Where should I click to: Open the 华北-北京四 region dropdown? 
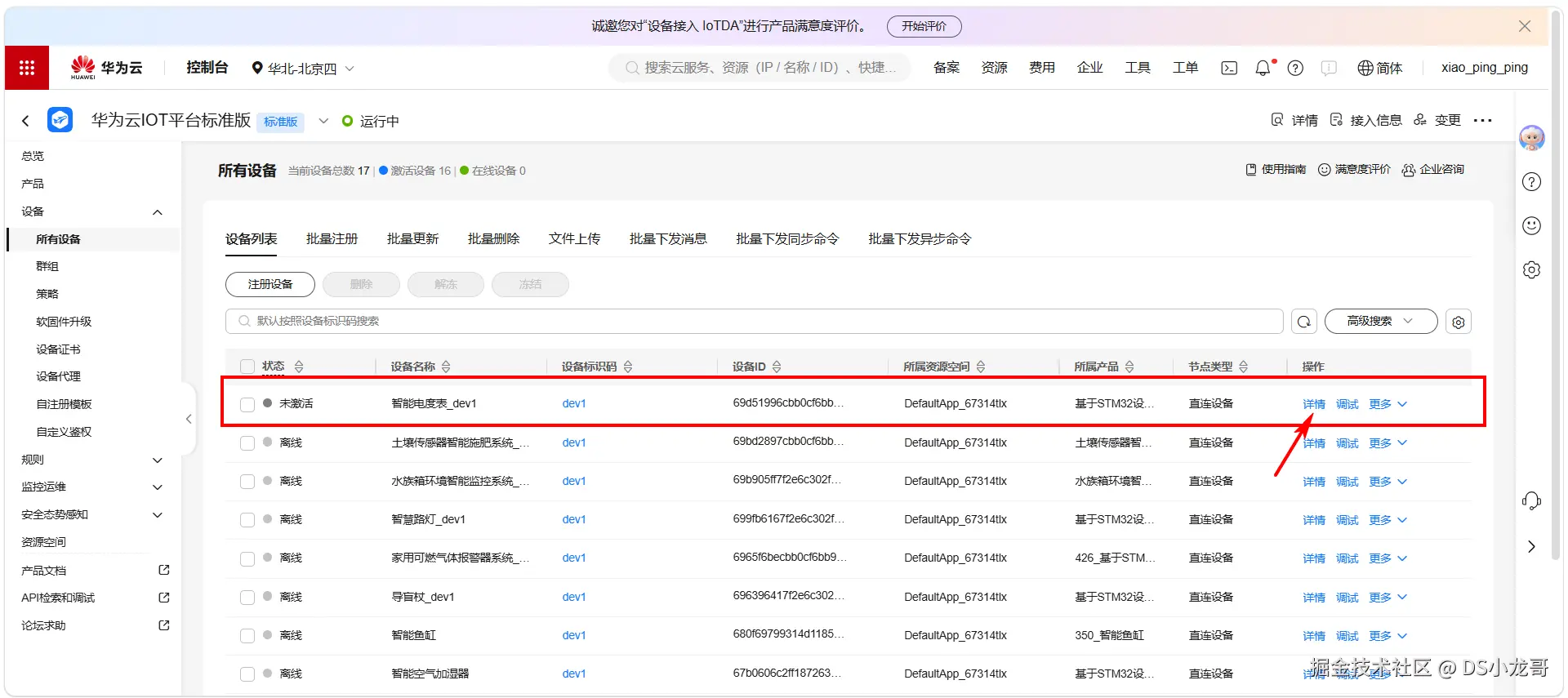[x=302, y=68]
